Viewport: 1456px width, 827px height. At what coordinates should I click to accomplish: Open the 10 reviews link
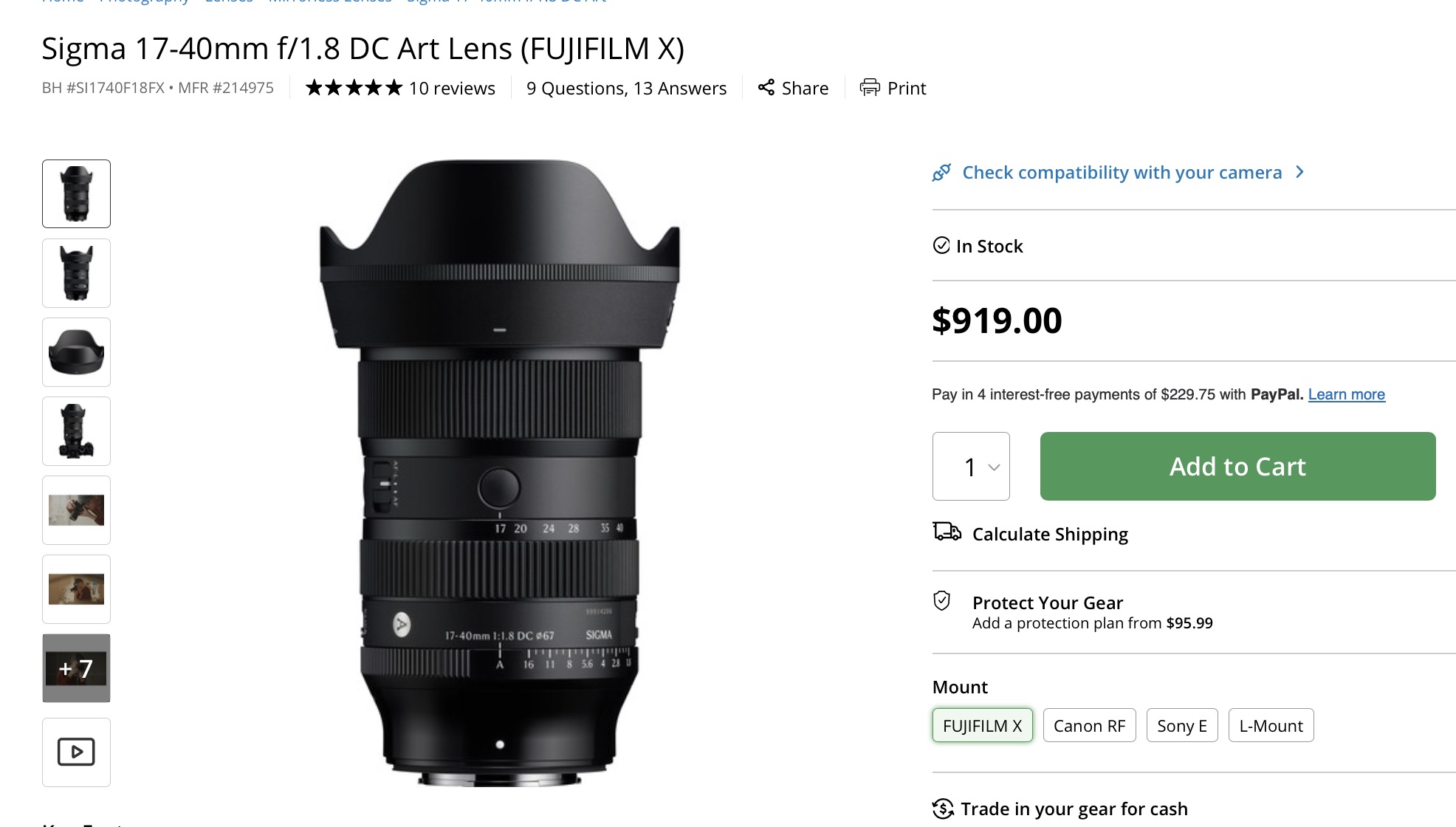[452, 89]
